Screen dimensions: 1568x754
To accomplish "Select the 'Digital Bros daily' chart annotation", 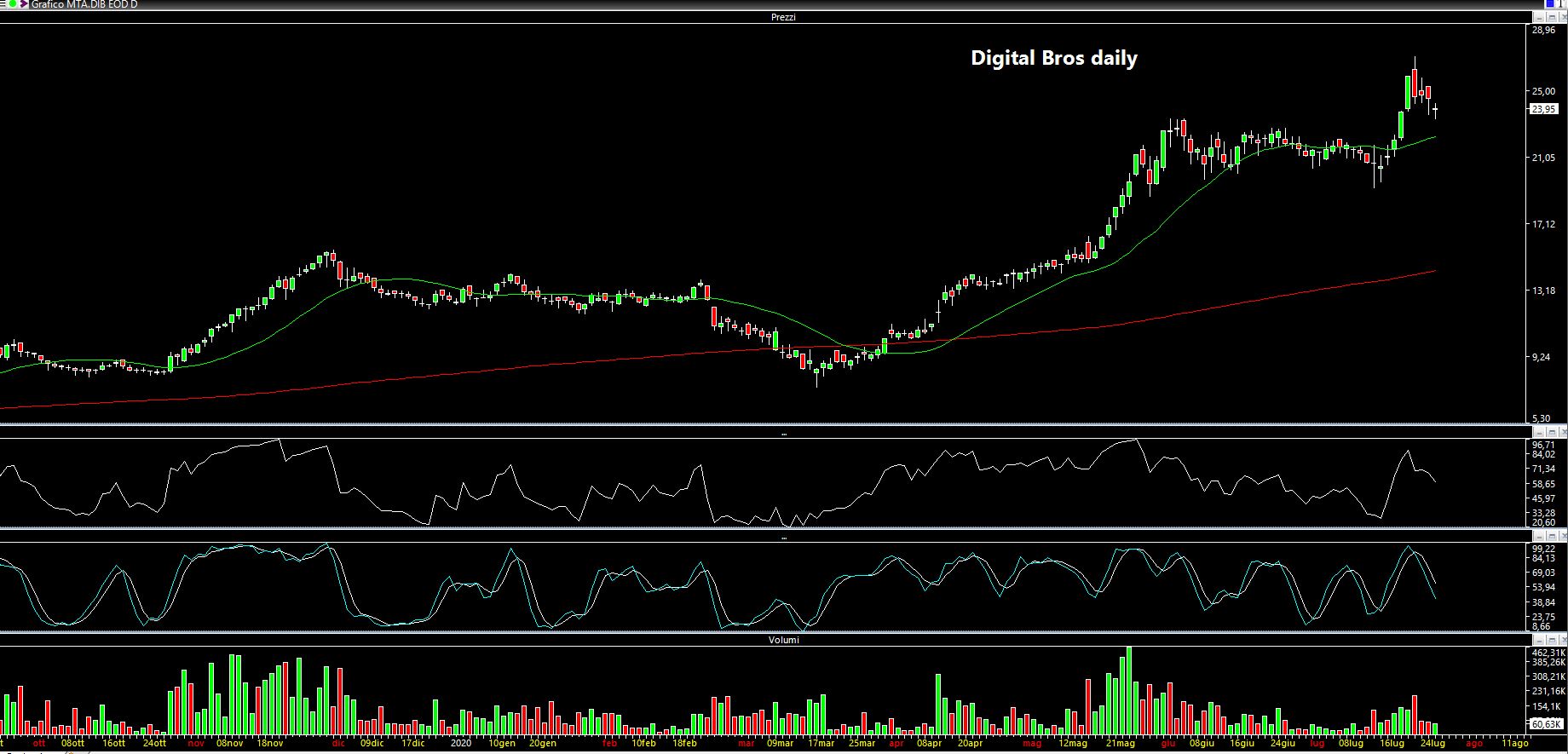I will coord(1054,58).
